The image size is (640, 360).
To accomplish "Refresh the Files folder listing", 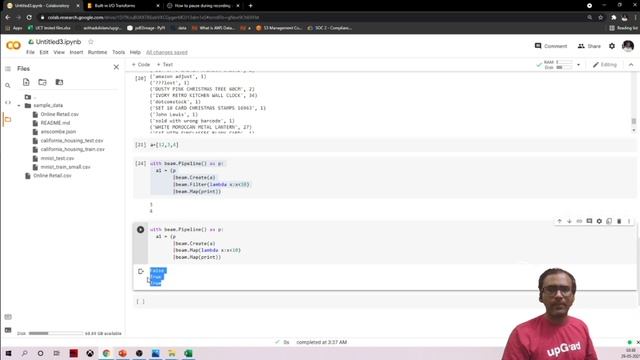I will click(42, 82).
